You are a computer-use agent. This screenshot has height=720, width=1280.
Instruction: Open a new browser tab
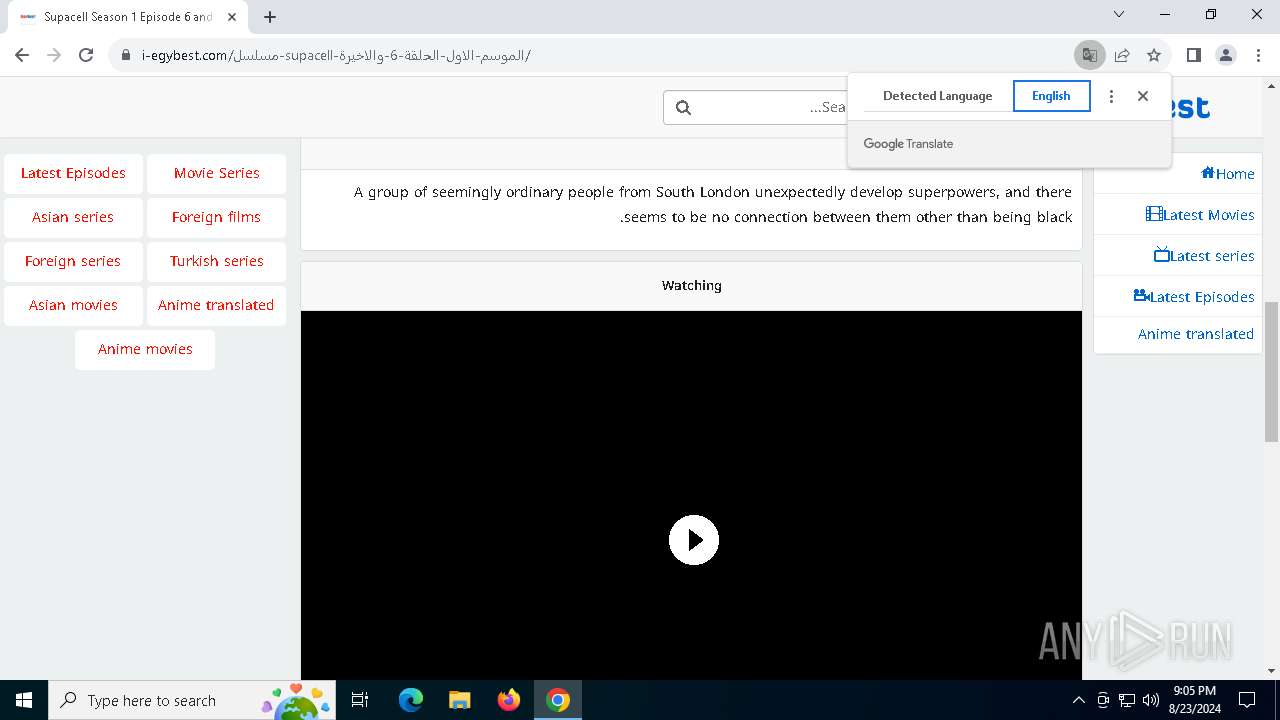tap(270, 16)
